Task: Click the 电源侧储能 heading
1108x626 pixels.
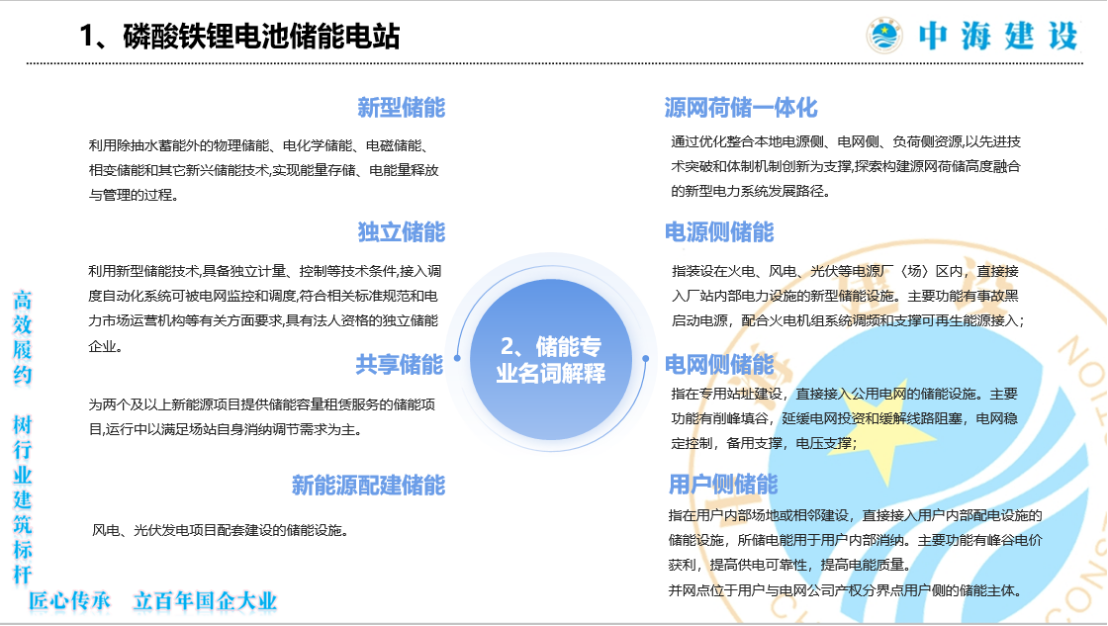Action: [x=719, y=232]
